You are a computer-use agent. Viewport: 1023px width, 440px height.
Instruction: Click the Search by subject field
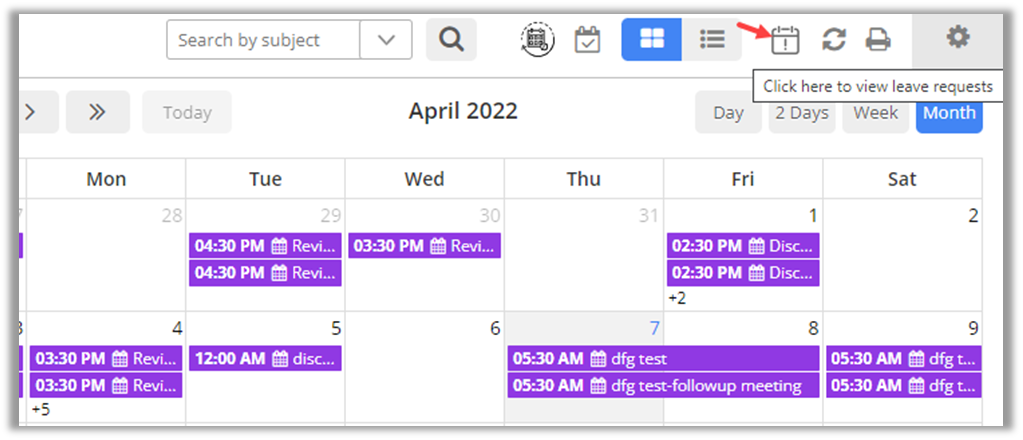[263, 40]
